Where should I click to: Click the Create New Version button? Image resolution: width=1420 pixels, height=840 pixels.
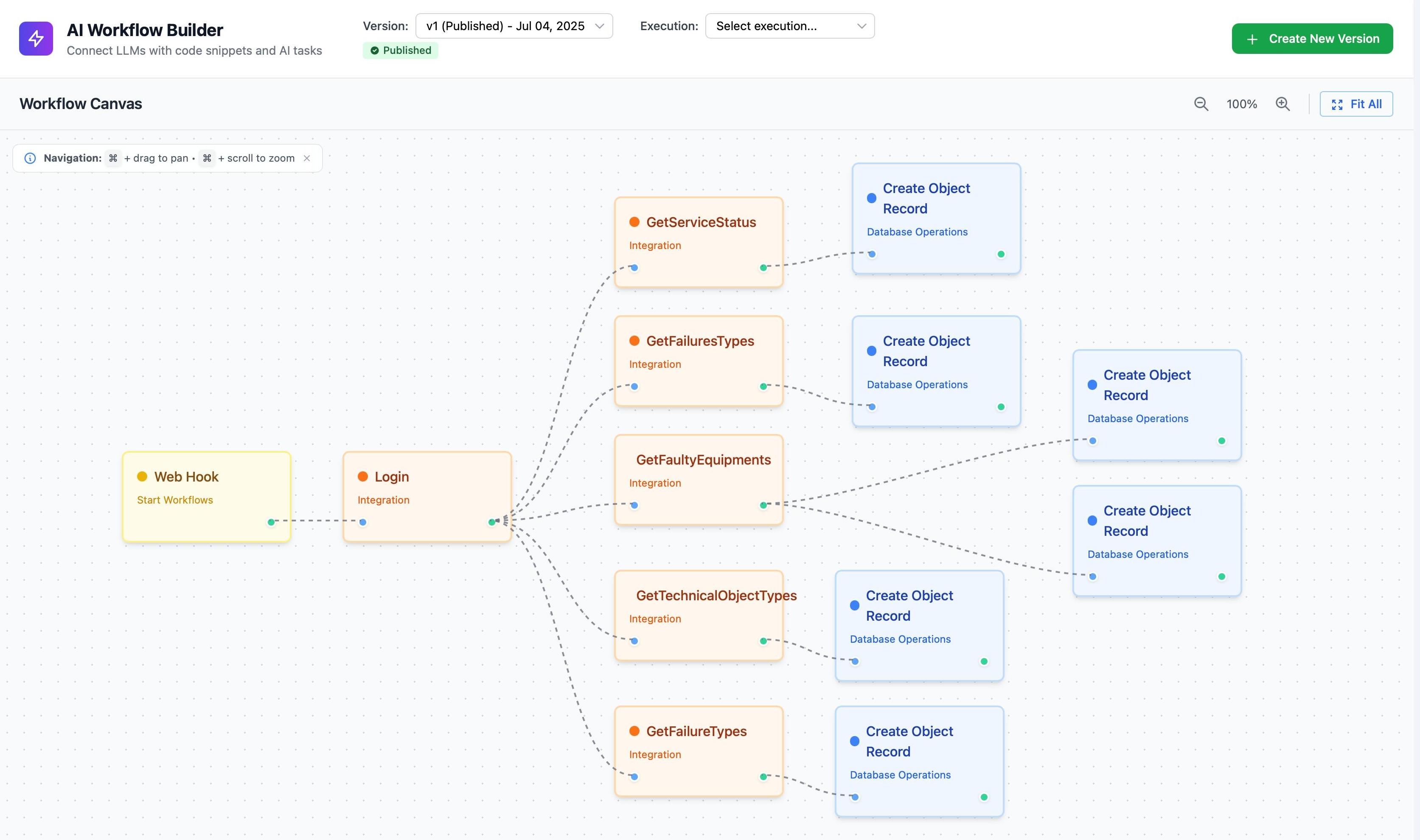pyautogui.click(x=1312, y=39)
